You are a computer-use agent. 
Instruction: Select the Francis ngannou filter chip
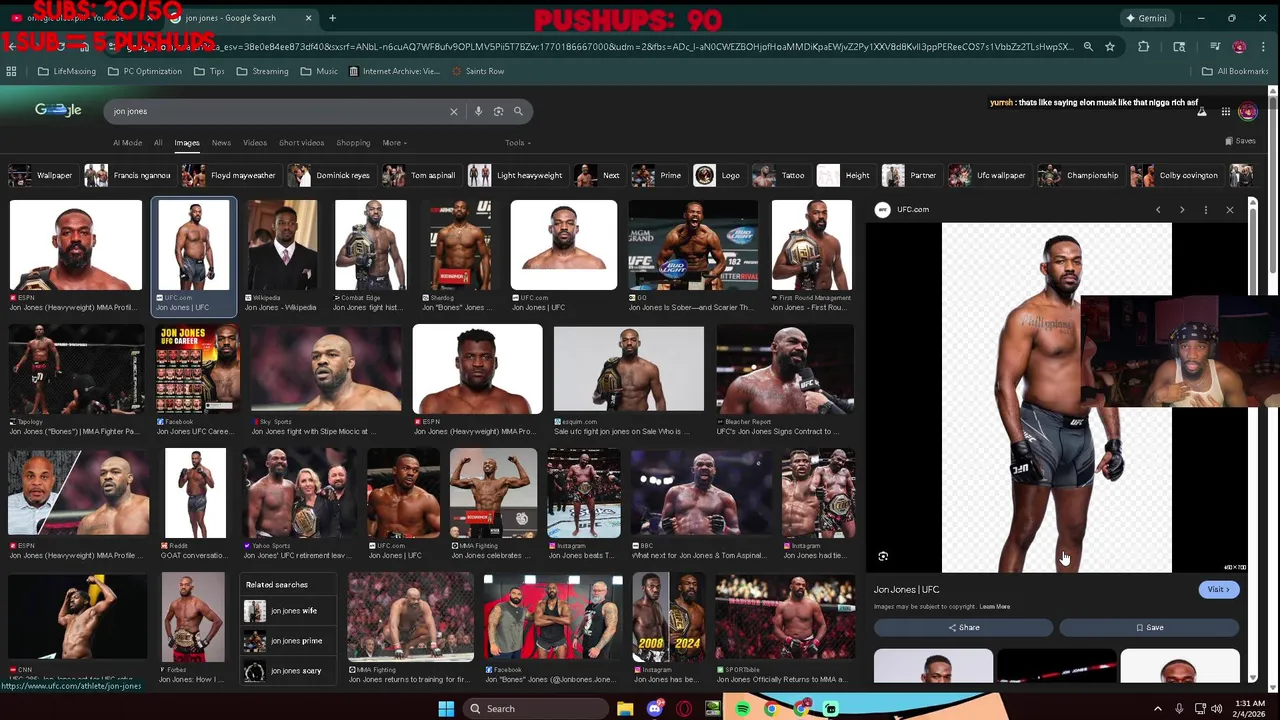click(x=129, y=176)
